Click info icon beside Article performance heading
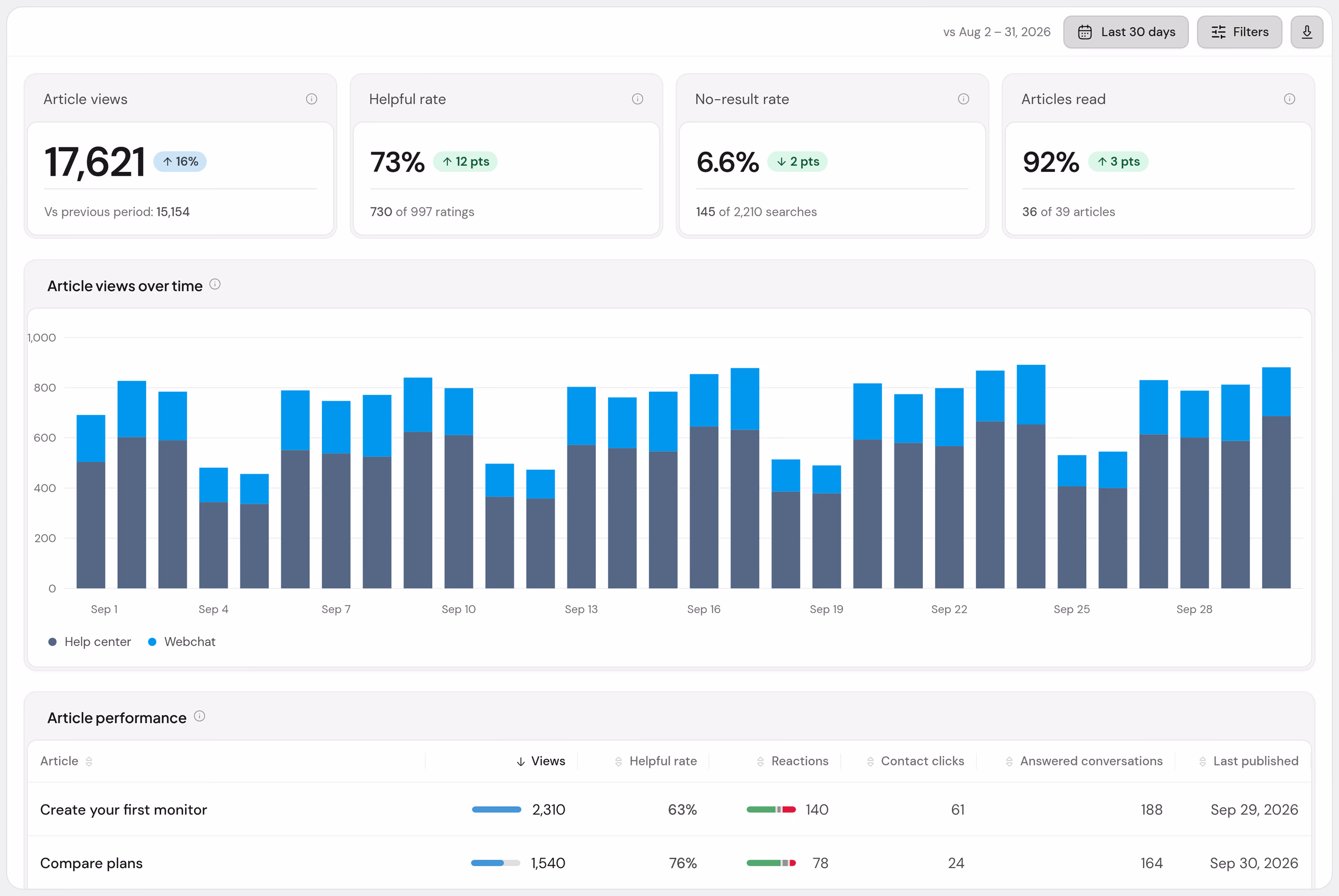This screenshot has width=1339, height=896. coord(199,716)
